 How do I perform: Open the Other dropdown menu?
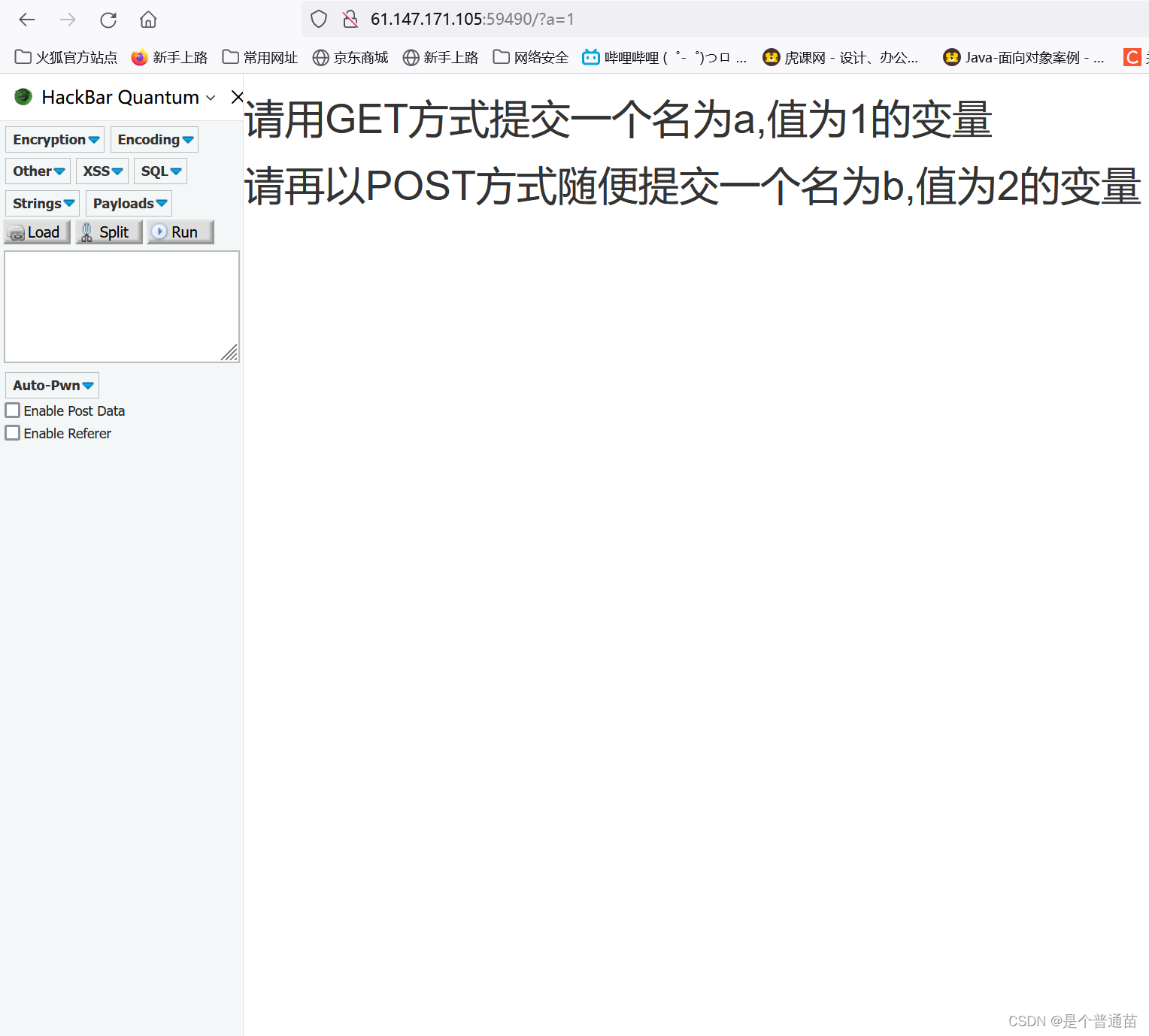coord(38,171)
